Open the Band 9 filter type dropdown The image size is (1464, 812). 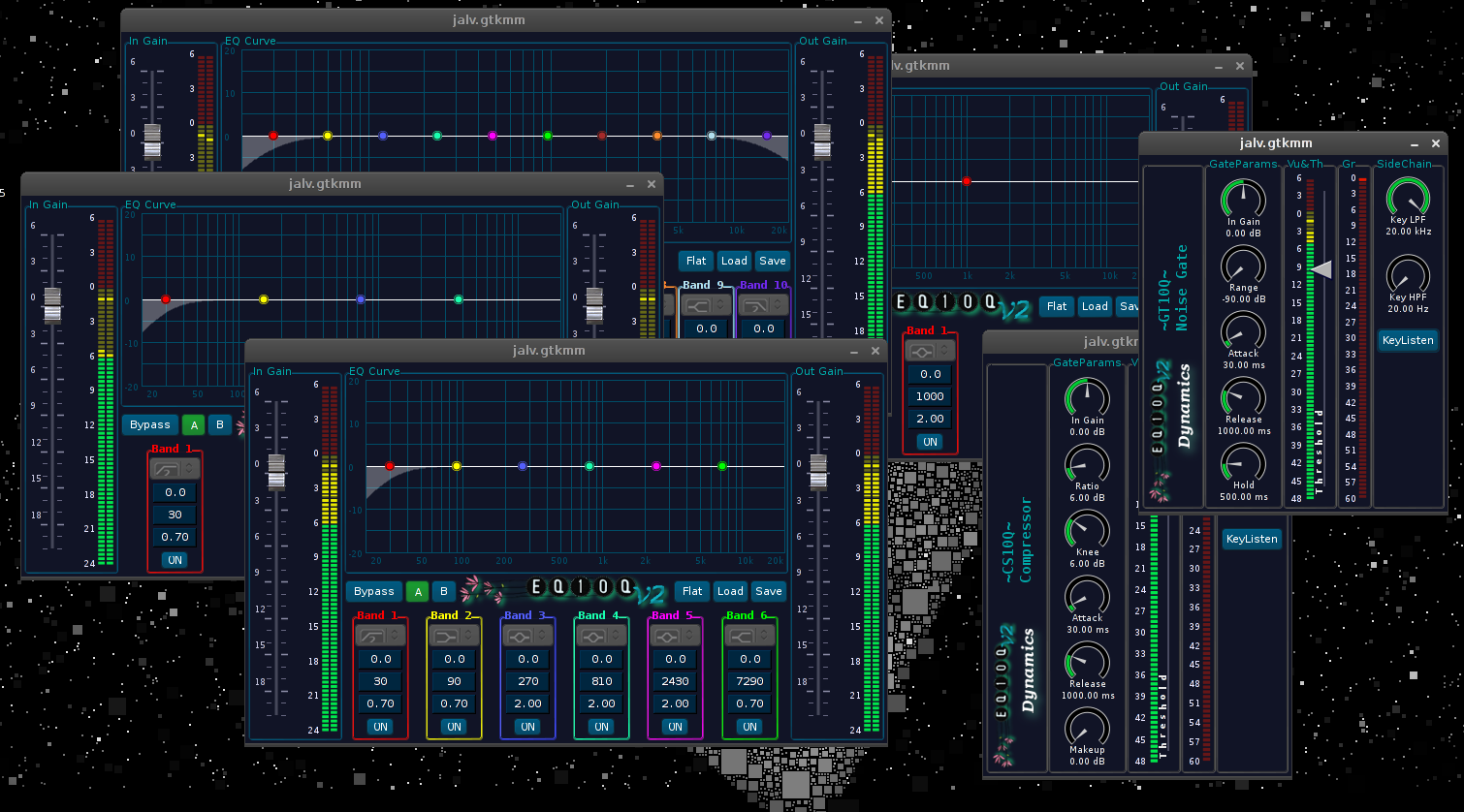click(706, 305)
